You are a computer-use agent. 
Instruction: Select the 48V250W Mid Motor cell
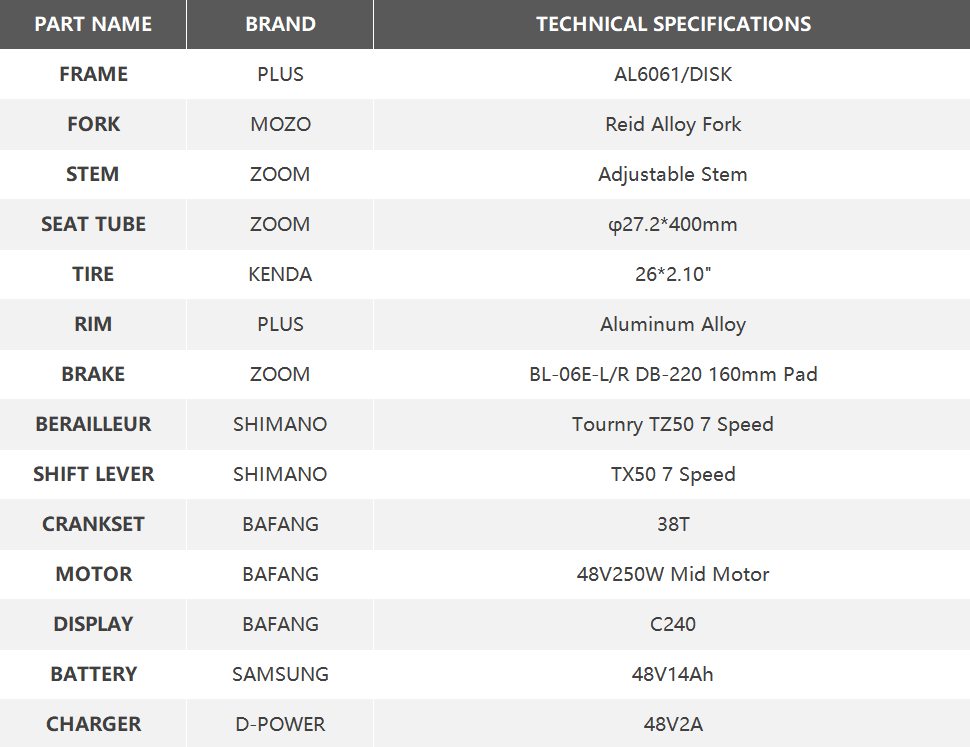(673, 574)
